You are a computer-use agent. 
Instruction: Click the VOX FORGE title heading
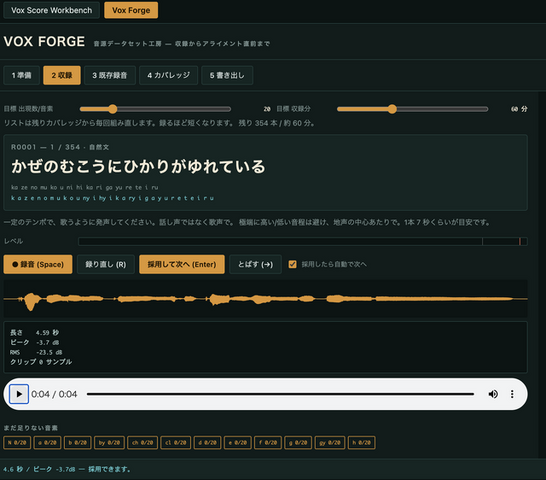(x=44, y=41)
